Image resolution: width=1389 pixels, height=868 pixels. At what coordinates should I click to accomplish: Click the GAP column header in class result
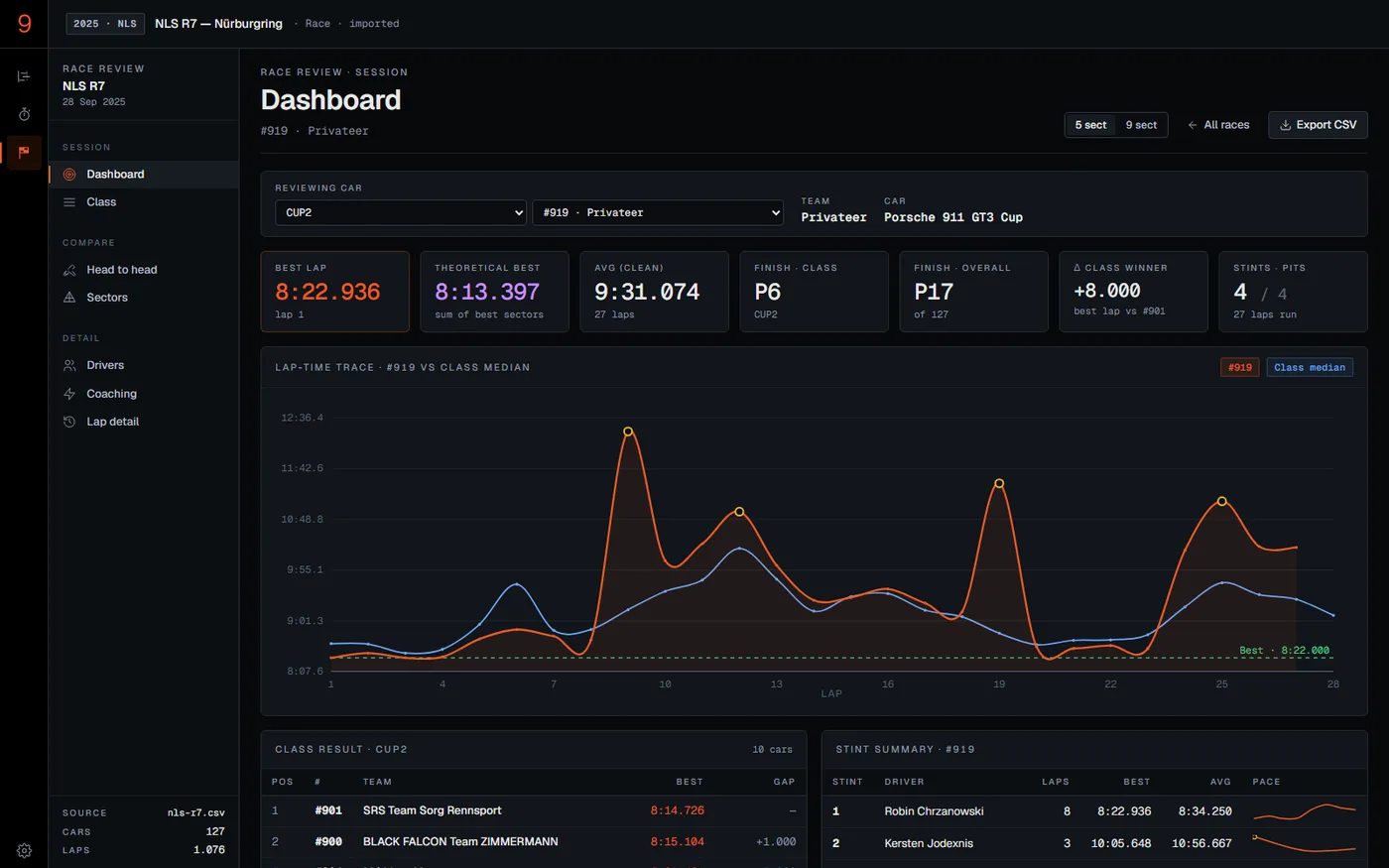[x=785, y=782]
